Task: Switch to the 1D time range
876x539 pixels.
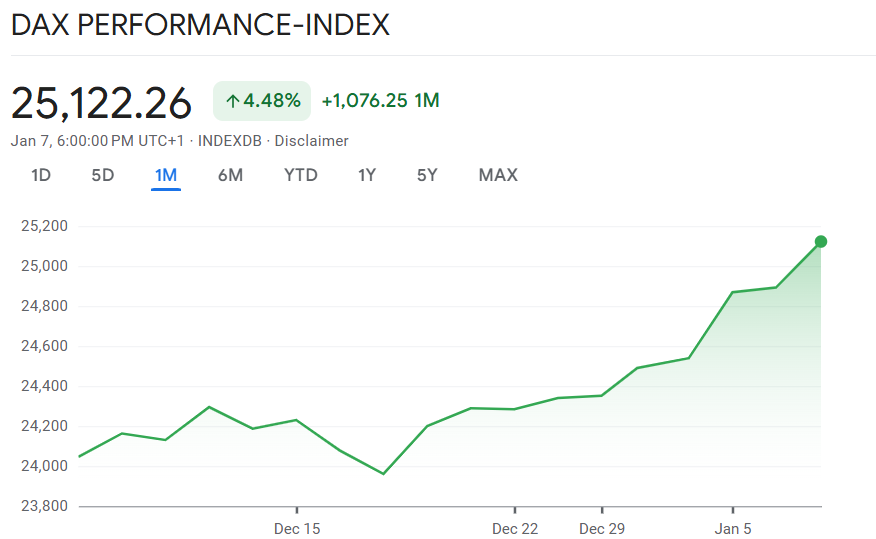Action: pos(41,176)
